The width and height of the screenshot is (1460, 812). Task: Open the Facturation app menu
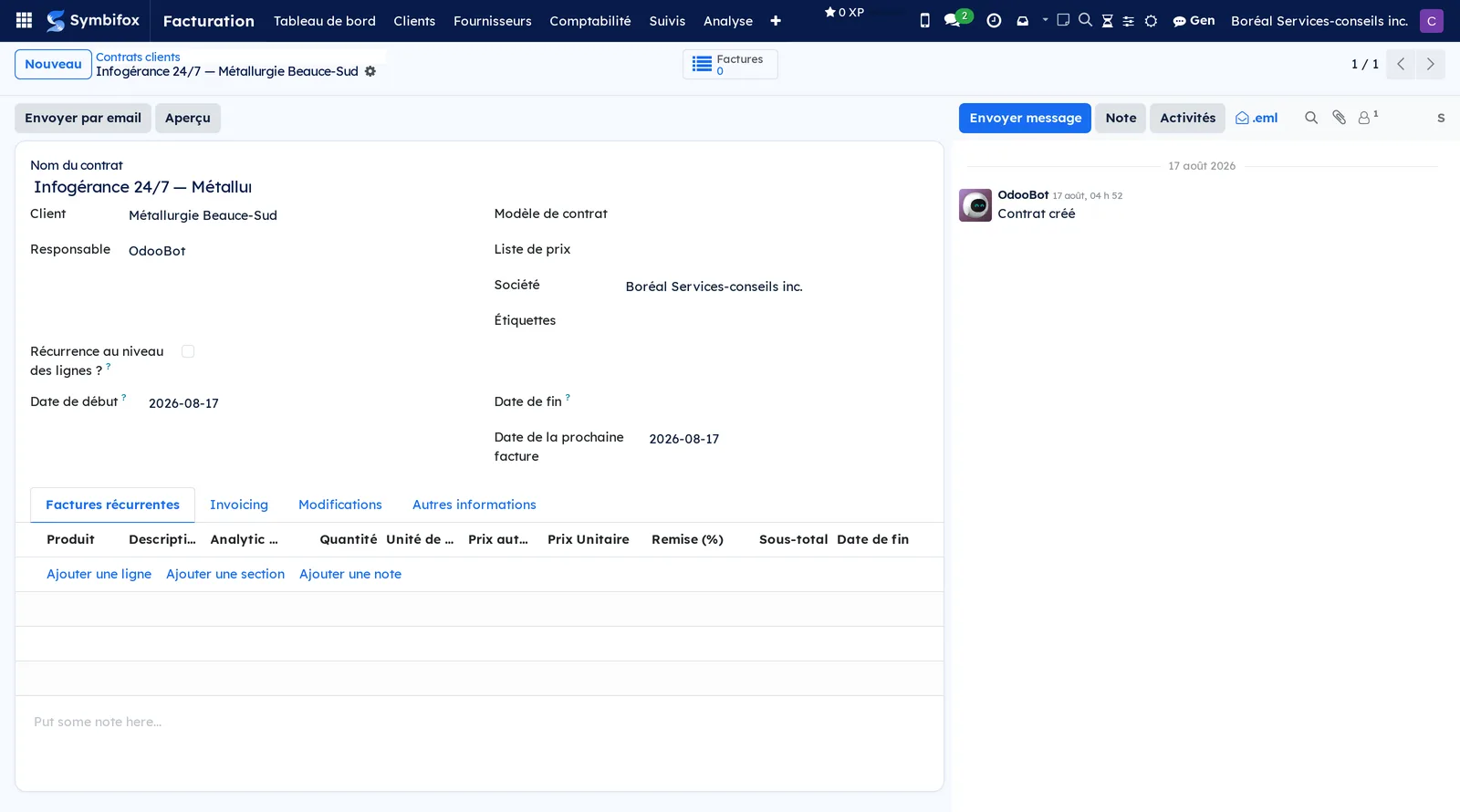point(208,21)
